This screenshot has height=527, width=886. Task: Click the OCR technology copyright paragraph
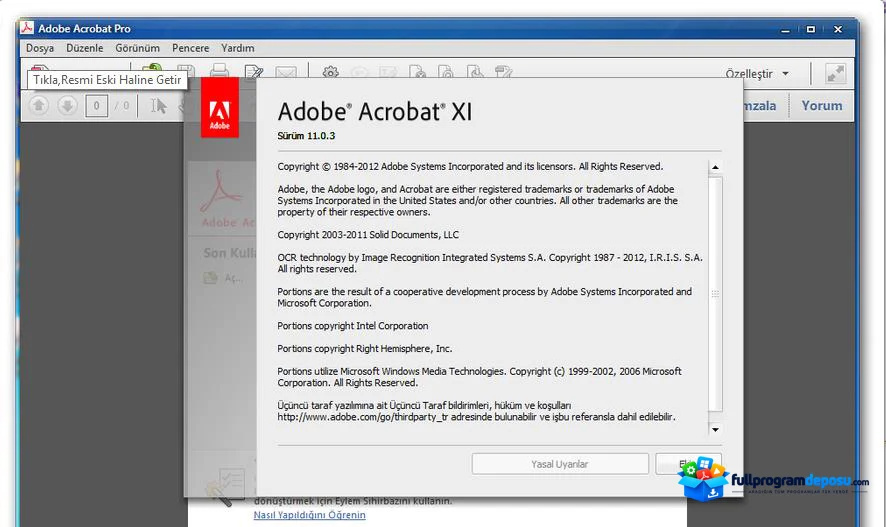(490, 263)
